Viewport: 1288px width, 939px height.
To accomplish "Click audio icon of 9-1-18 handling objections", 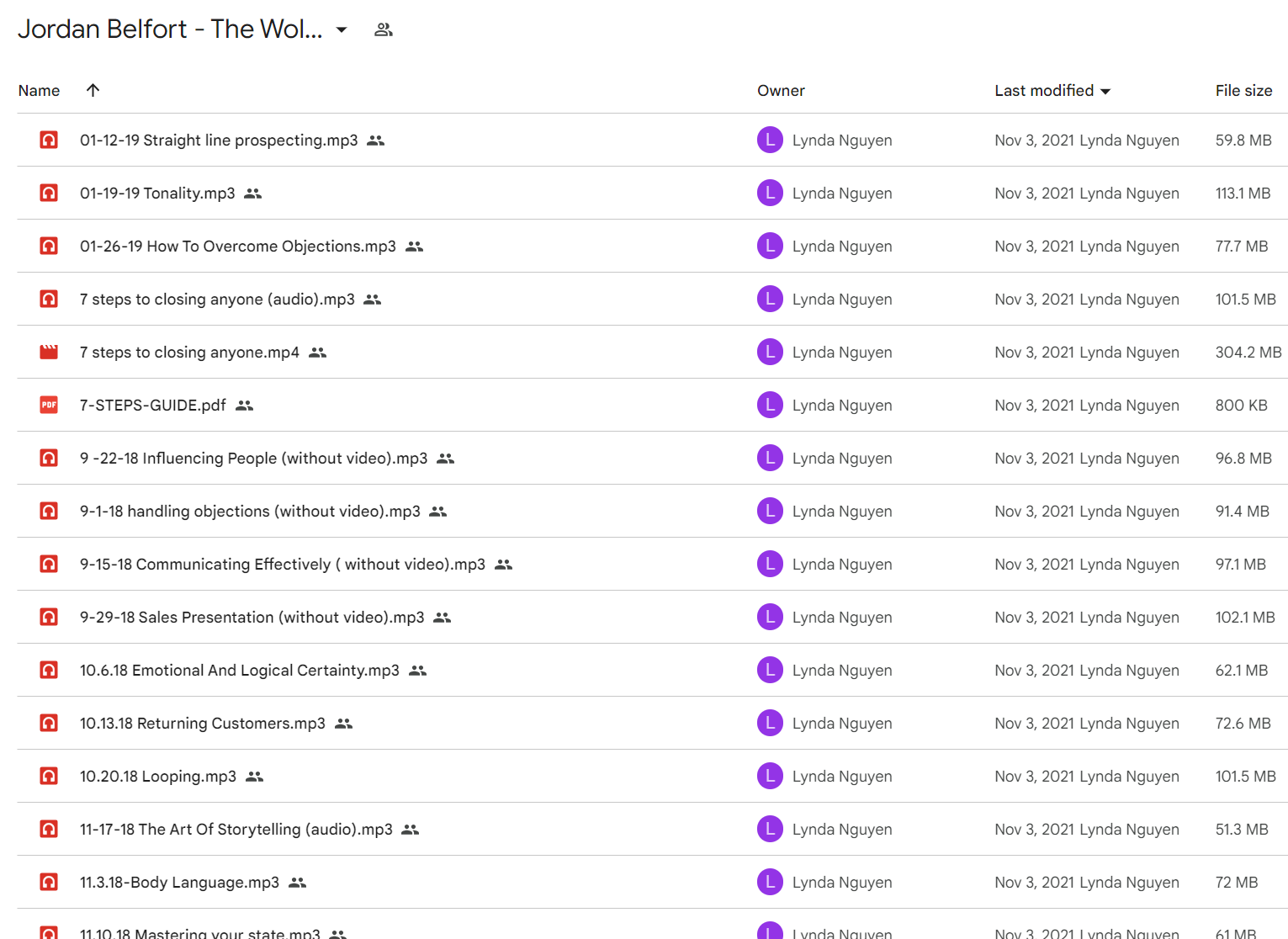I will [x=49, y=511].
